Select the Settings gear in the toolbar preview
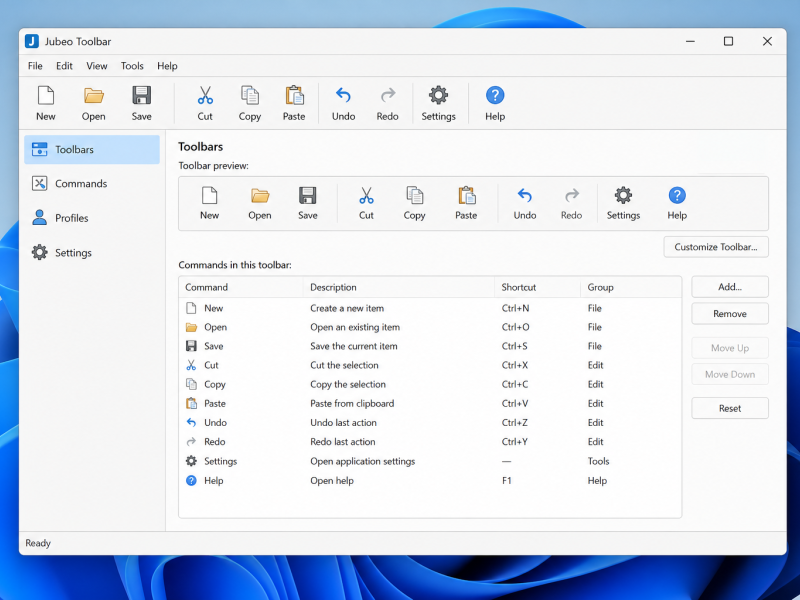800x600 pixels. [623, 195]
